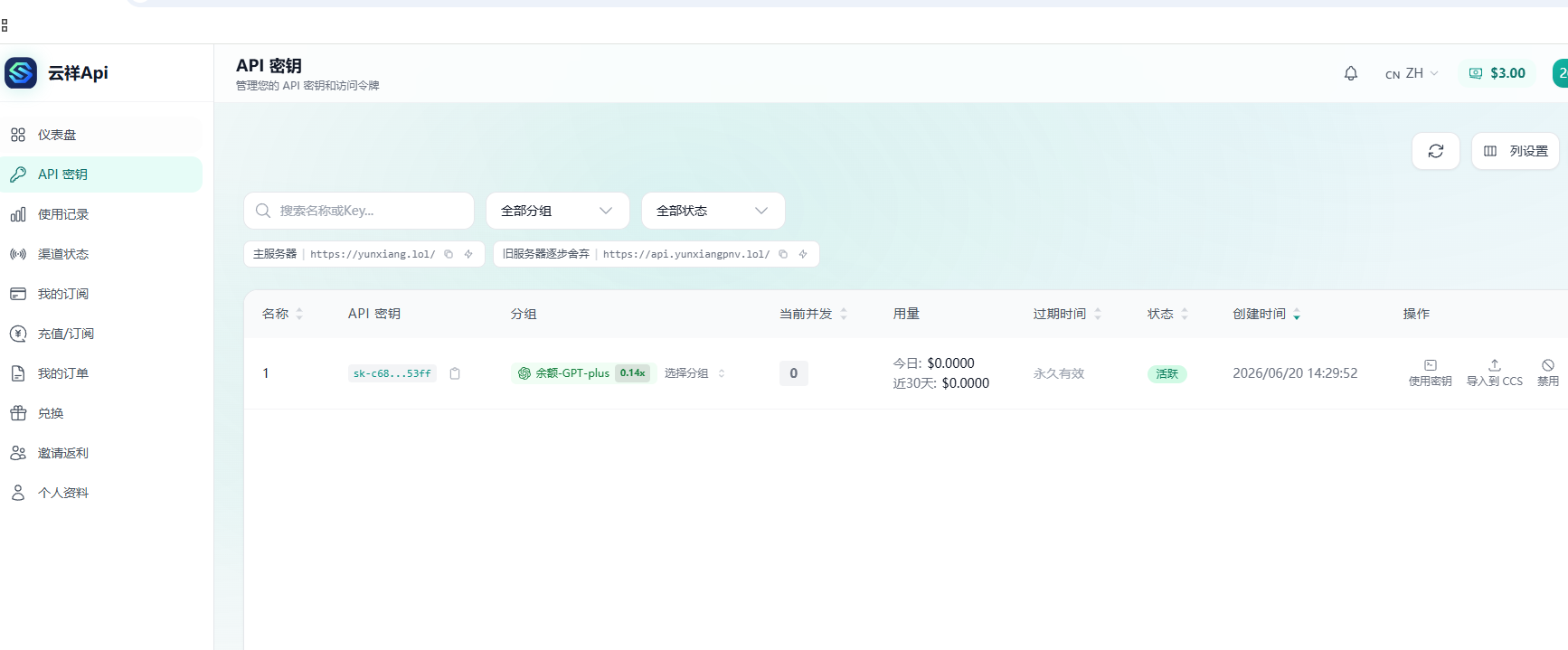
Task: Expand the 全部状态 dropdown
Action: 713,211
